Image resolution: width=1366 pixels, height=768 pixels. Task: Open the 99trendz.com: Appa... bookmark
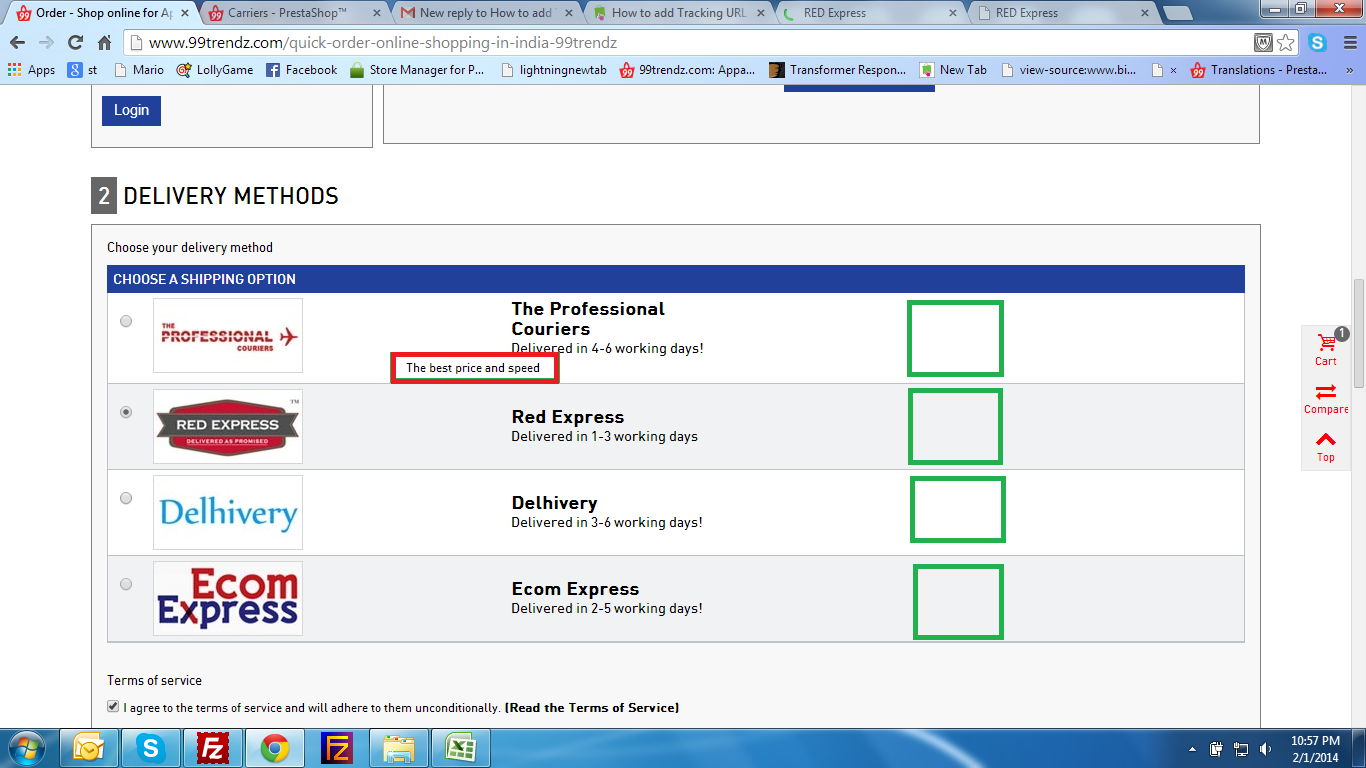coord(688,70)
